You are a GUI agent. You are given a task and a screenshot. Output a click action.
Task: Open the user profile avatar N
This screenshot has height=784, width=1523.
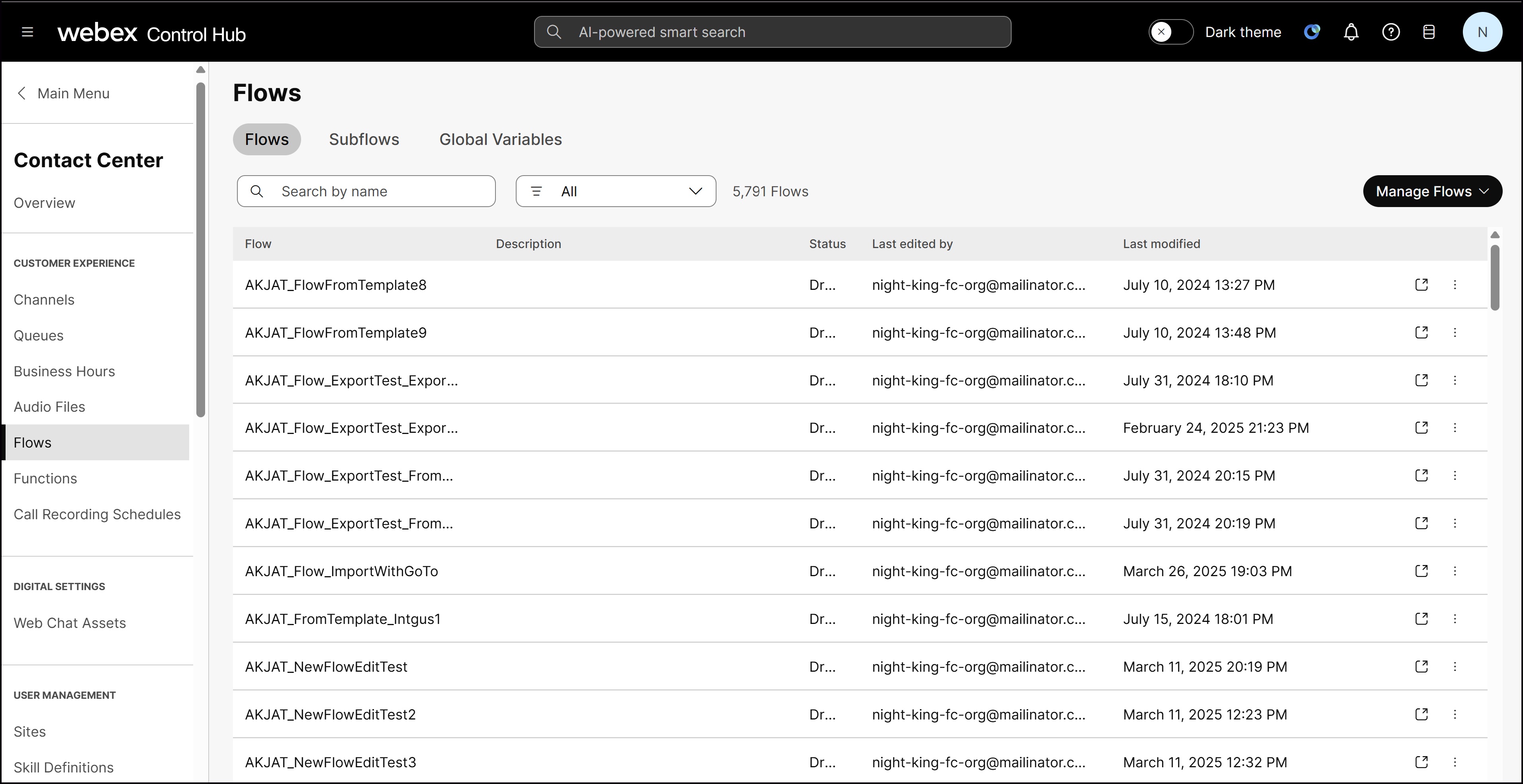coord(1482,32)
